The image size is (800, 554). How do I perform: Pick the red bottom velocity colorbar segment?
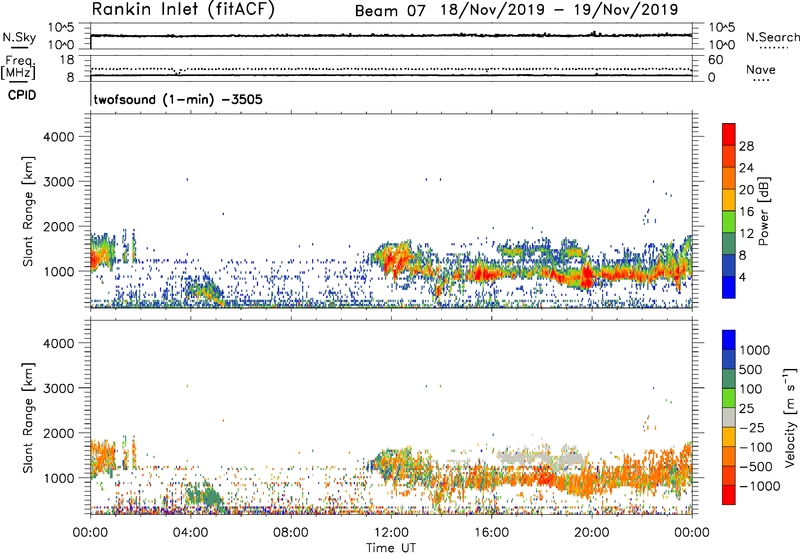click(729, 495)
